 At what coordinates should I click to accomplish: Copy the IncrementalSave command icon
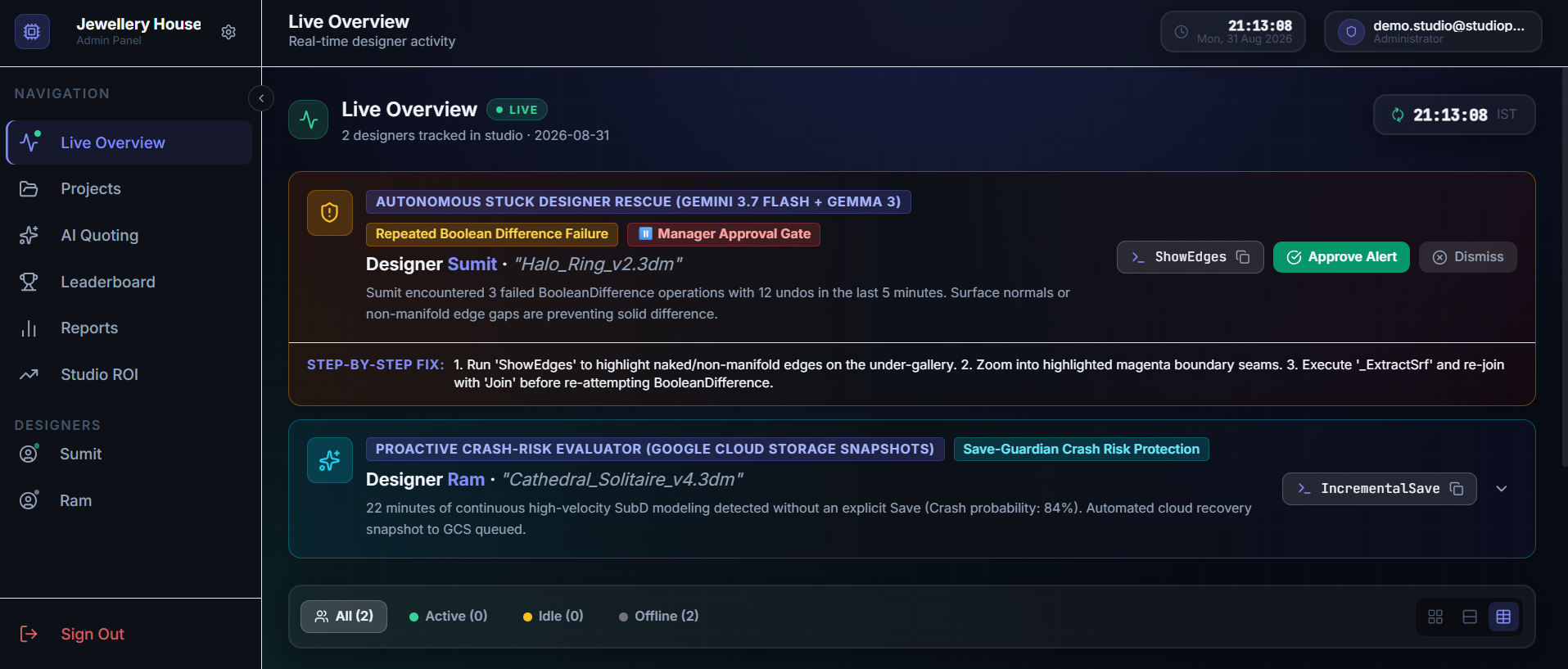click(x=1456, y=489)
